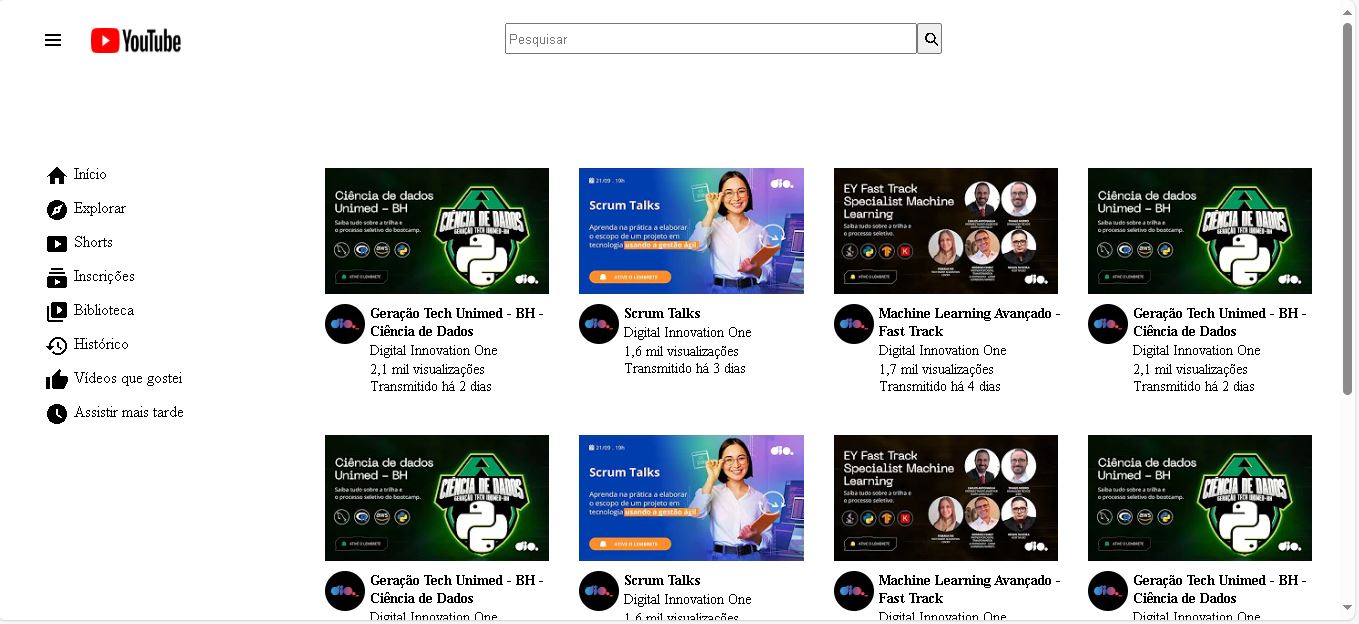Viewport: 1359px width, 624px height.
Task: Play bottom-row rightmost Ciência de dados Unimed thumbnail
Action: point(1200,498)
